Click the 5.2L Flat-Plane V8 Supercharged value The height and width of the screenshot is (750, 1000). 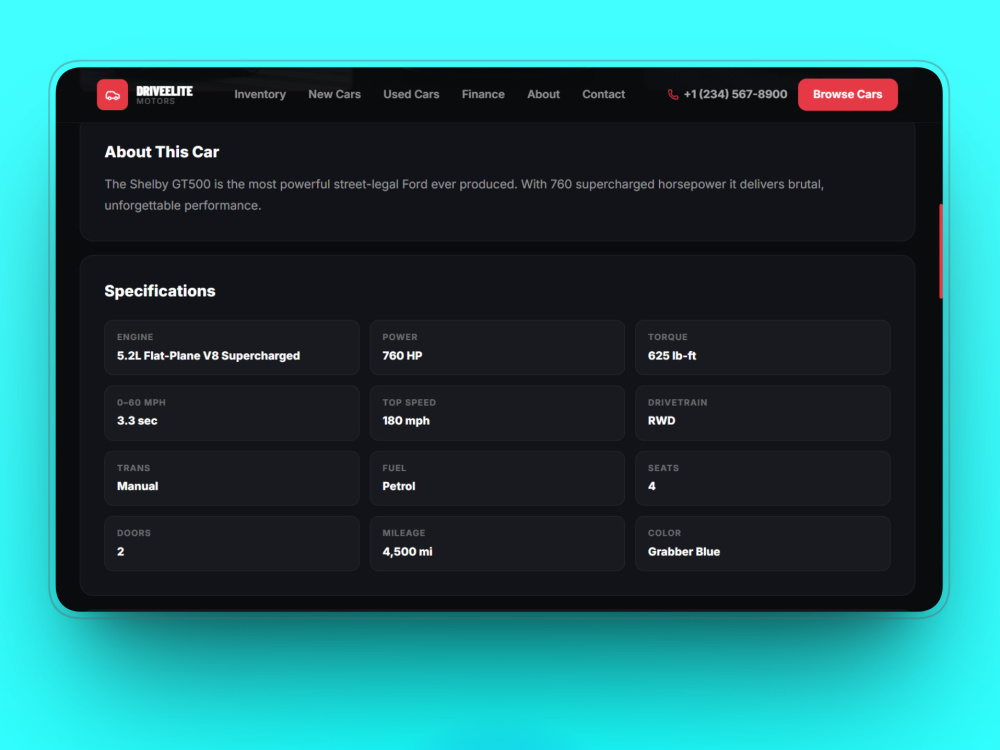tap(209, 356)
